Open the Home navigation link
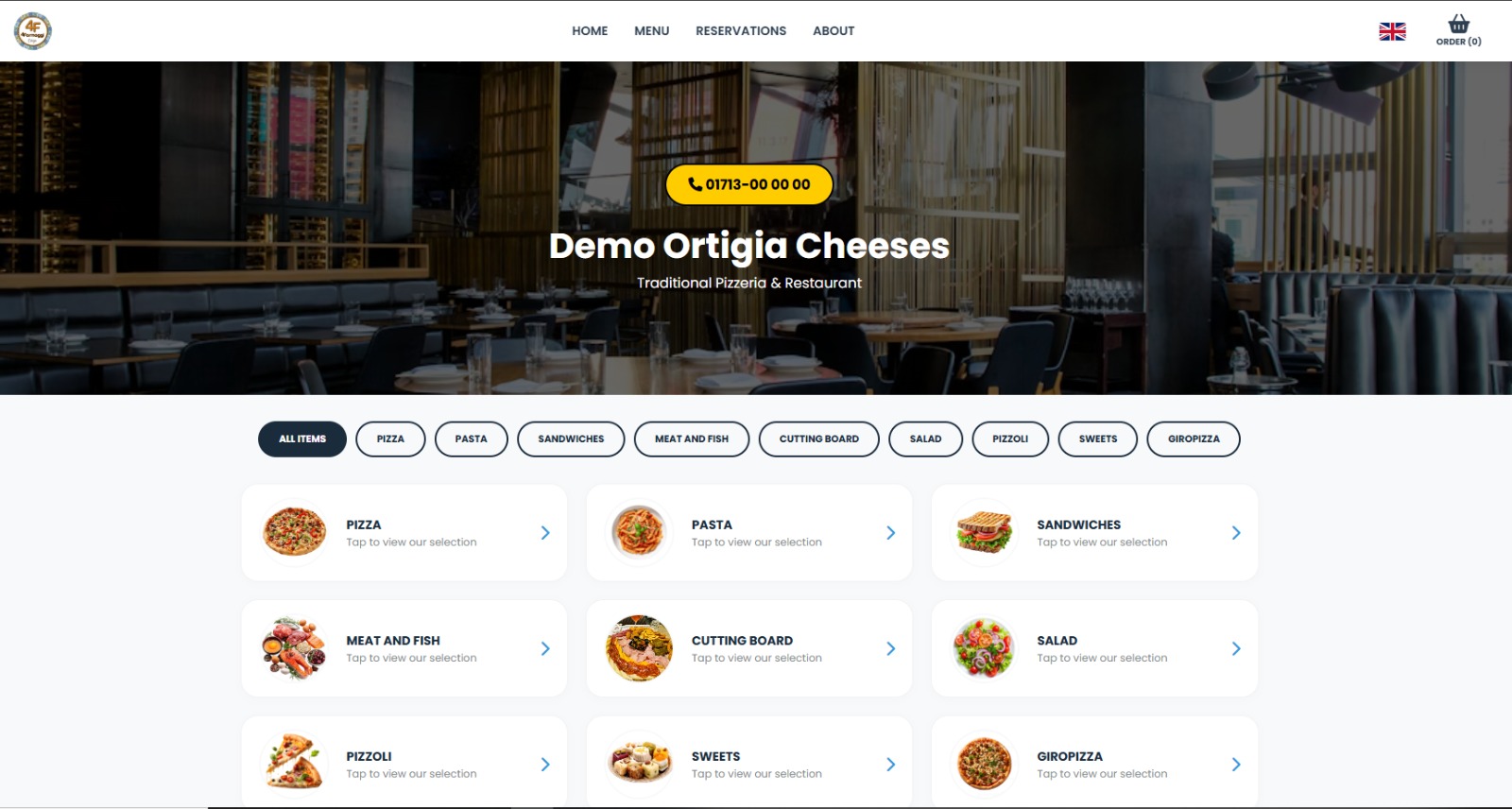Image resolution: width=1512 pixels, height=809 pixels. pos(590,31)
